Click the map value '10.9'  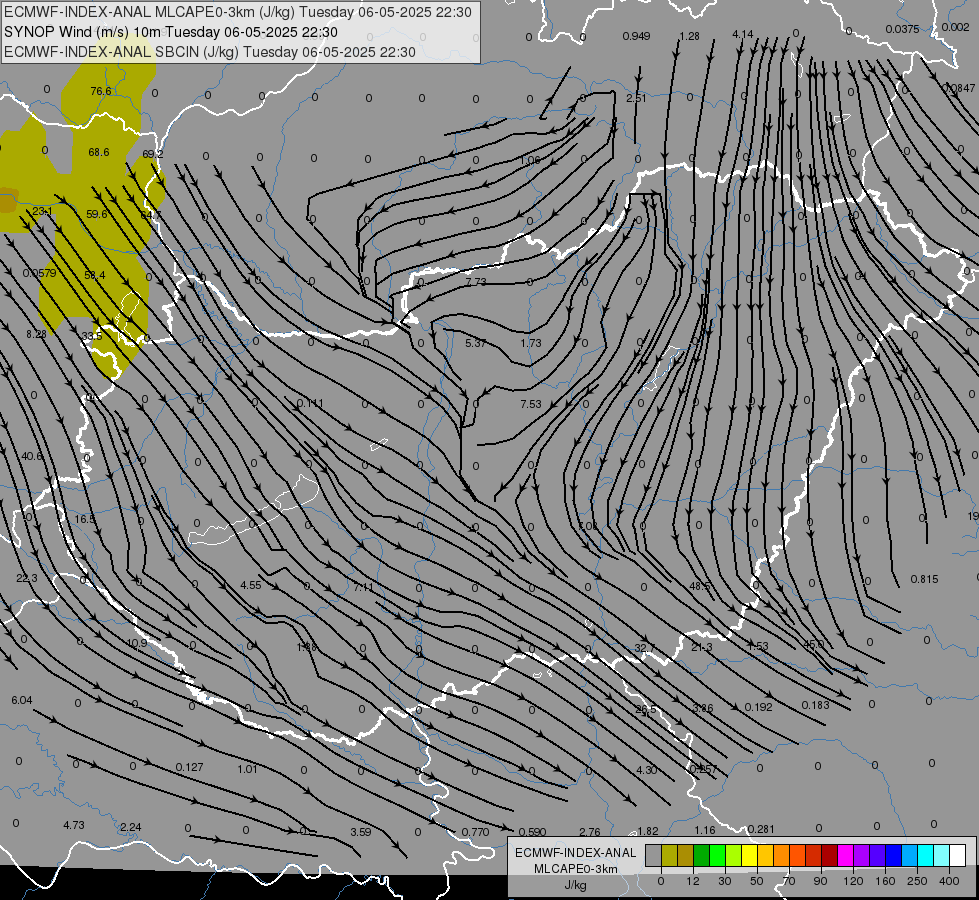[136, 643]
